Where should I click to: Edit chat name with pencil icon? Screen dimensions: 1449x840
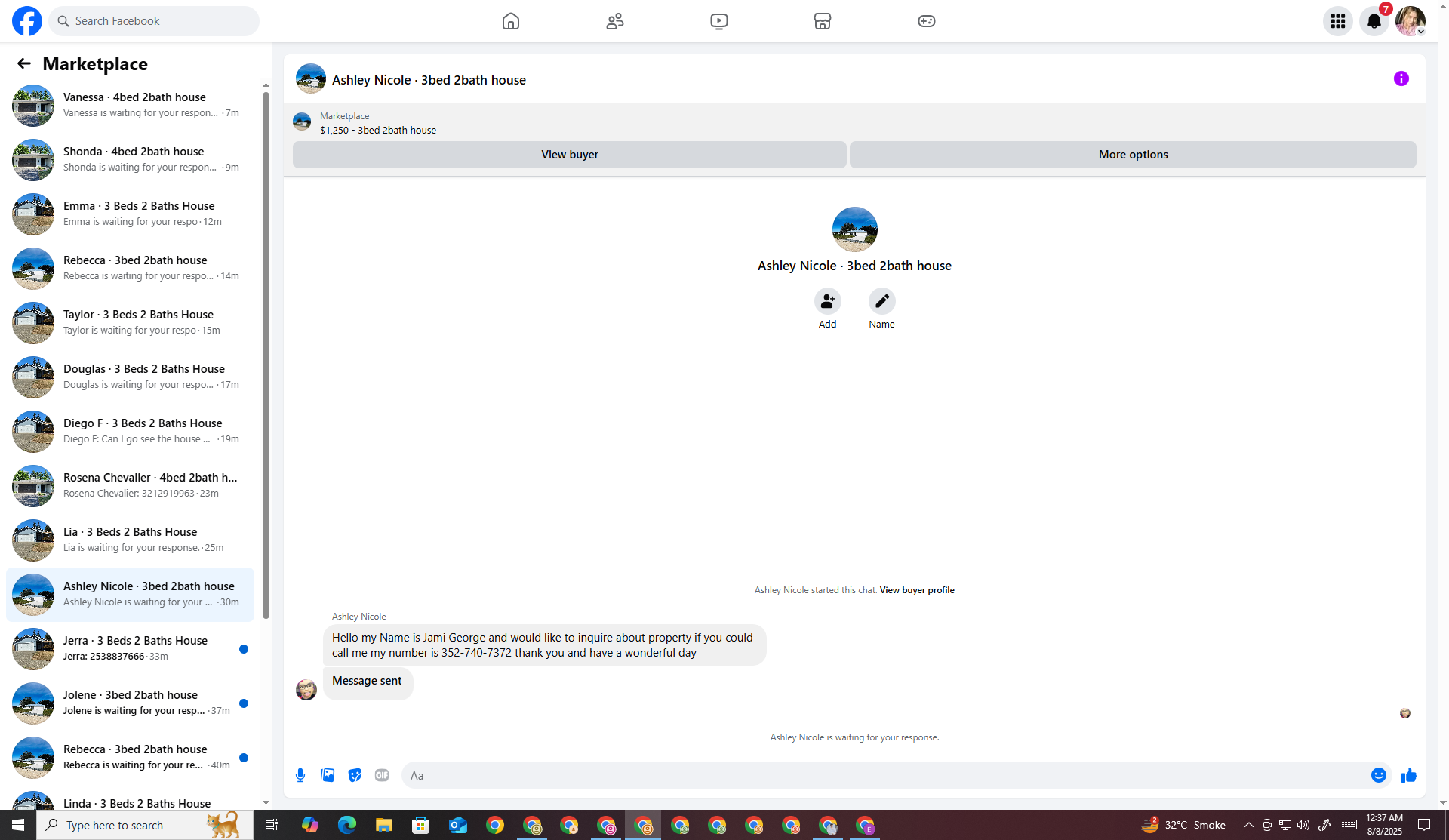tap(881, 301)
